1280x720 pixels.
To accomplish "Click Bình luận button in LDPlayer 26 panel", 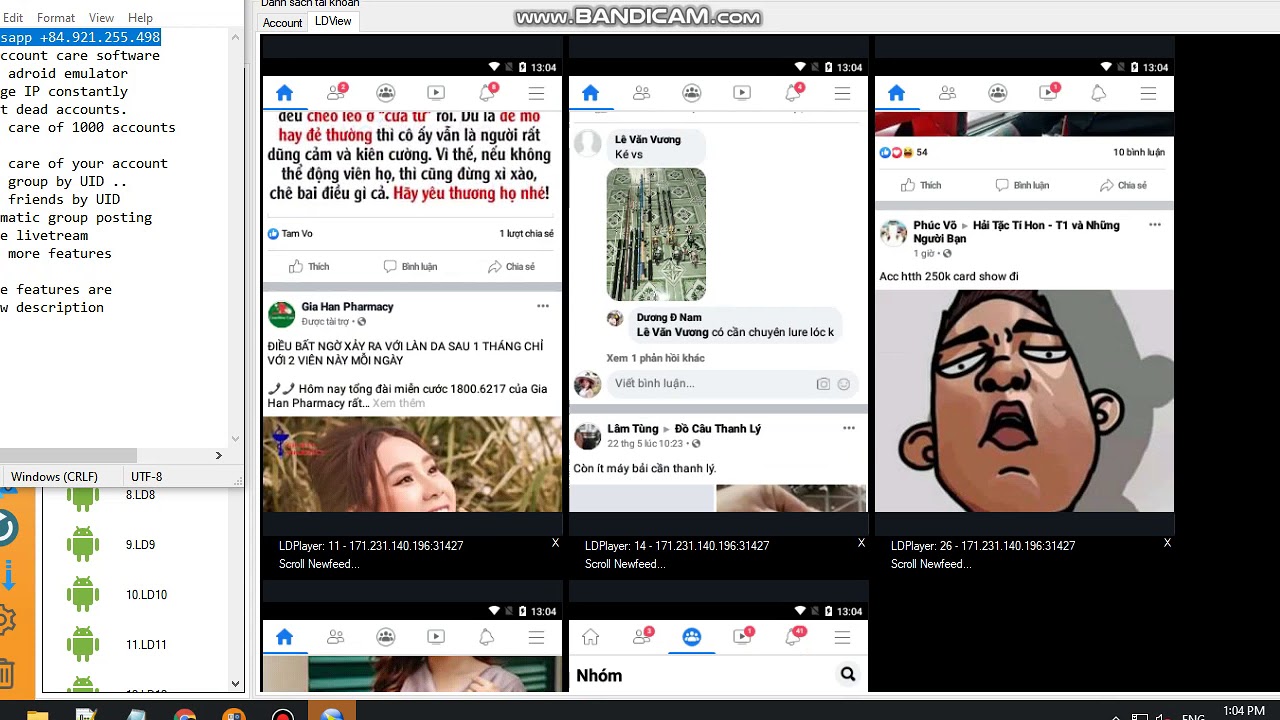I will (1022, 185).
